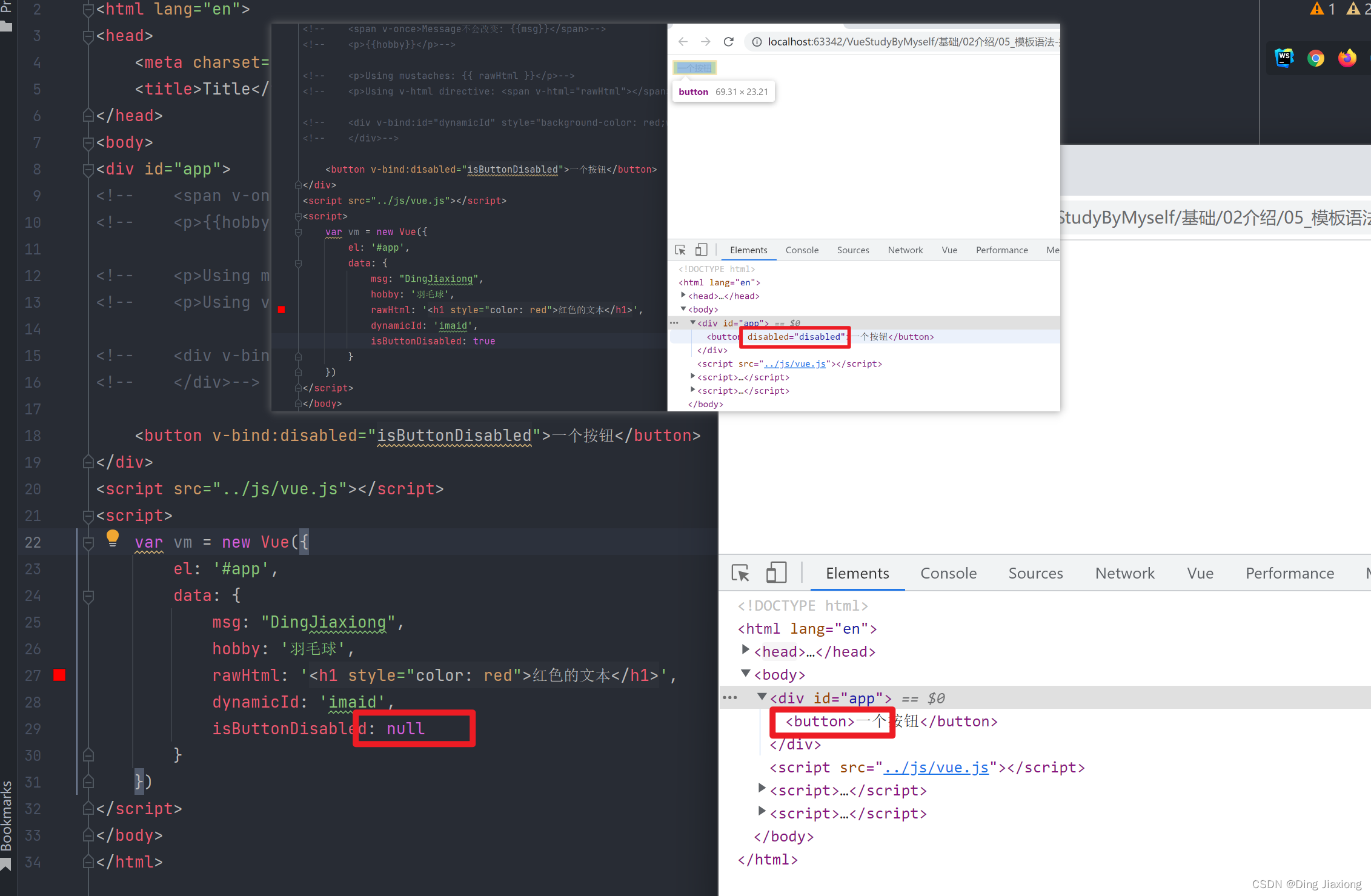Image resolution: width=1371 pixels, height=896 pixels.
Task: Open the weak warning indicator showing 2
Action: click(x=1359, y=8)
